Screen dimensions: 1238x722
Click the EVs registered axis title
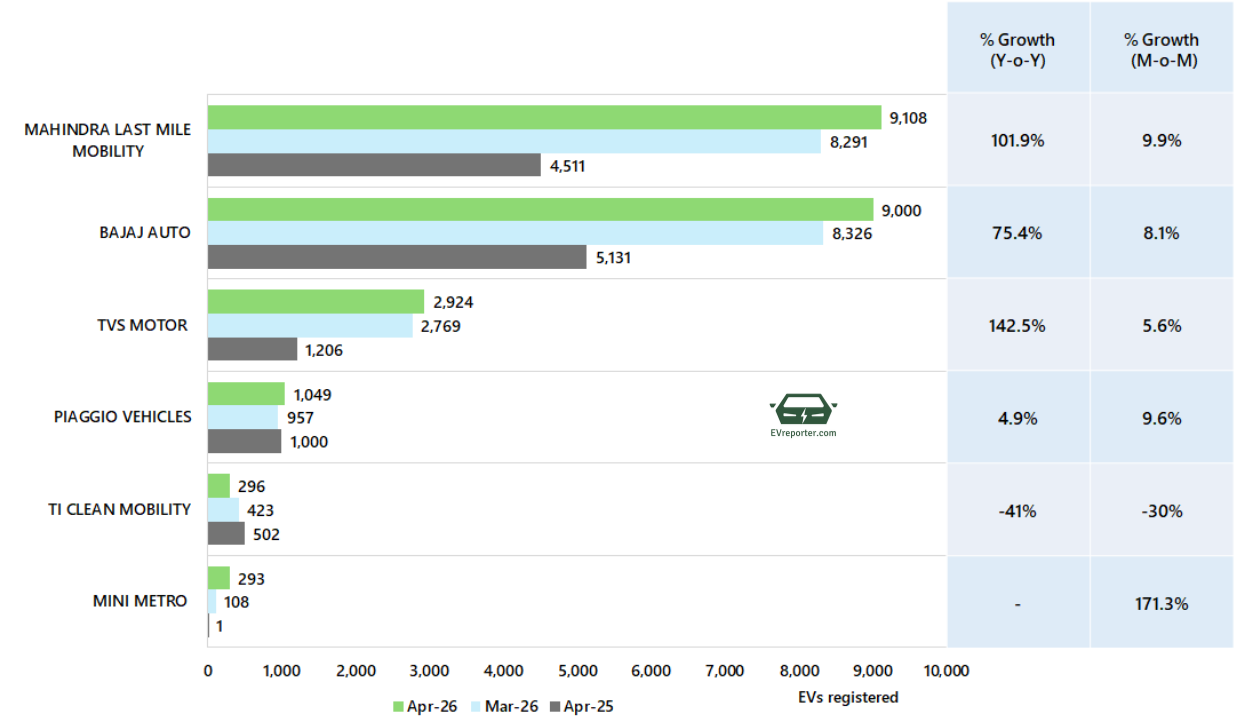click(x=849, y=697)
